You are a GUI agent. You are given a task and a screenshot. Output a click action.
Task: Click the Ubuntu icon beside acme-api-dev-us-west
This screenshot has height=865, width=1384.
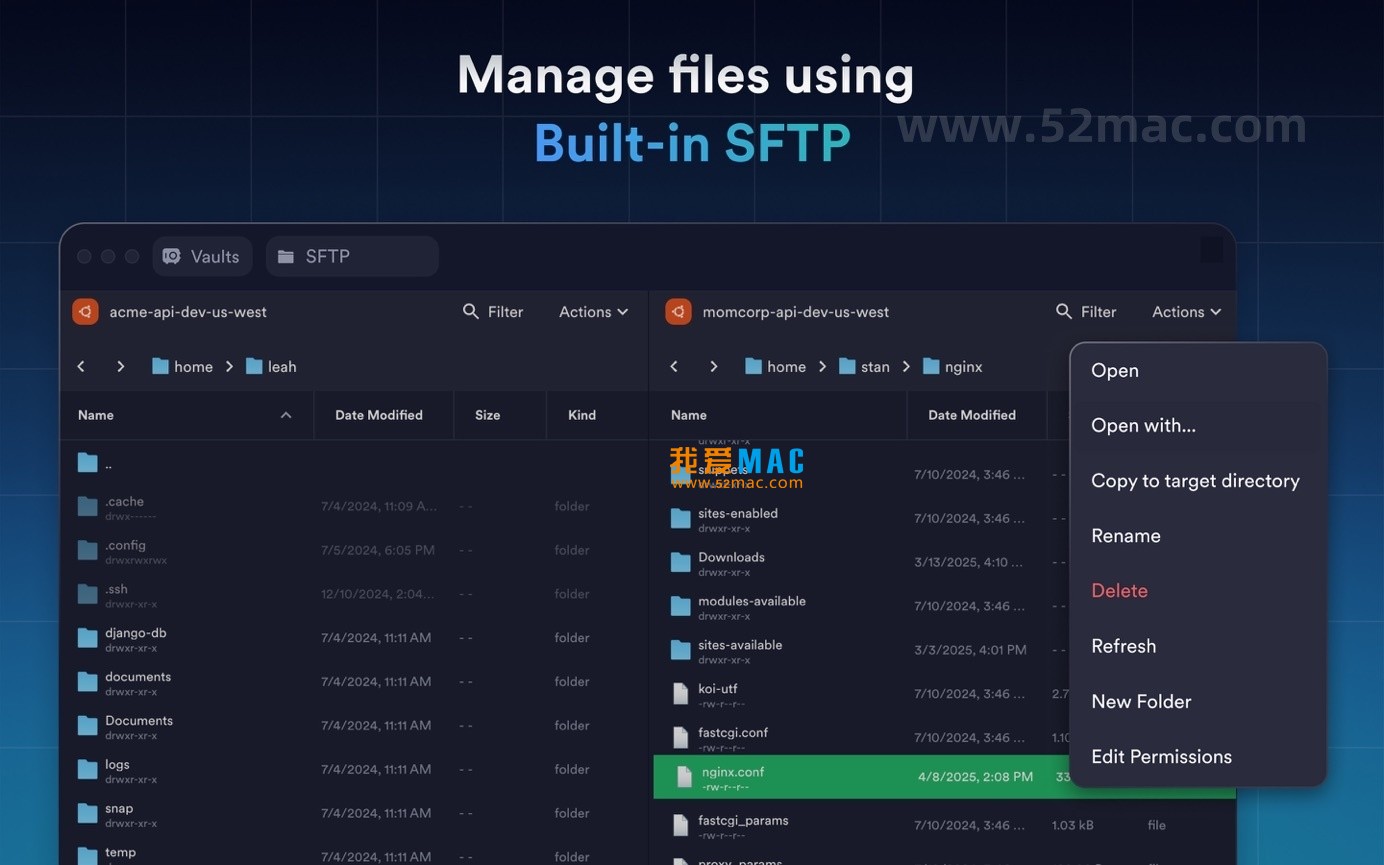pos(86,312)
